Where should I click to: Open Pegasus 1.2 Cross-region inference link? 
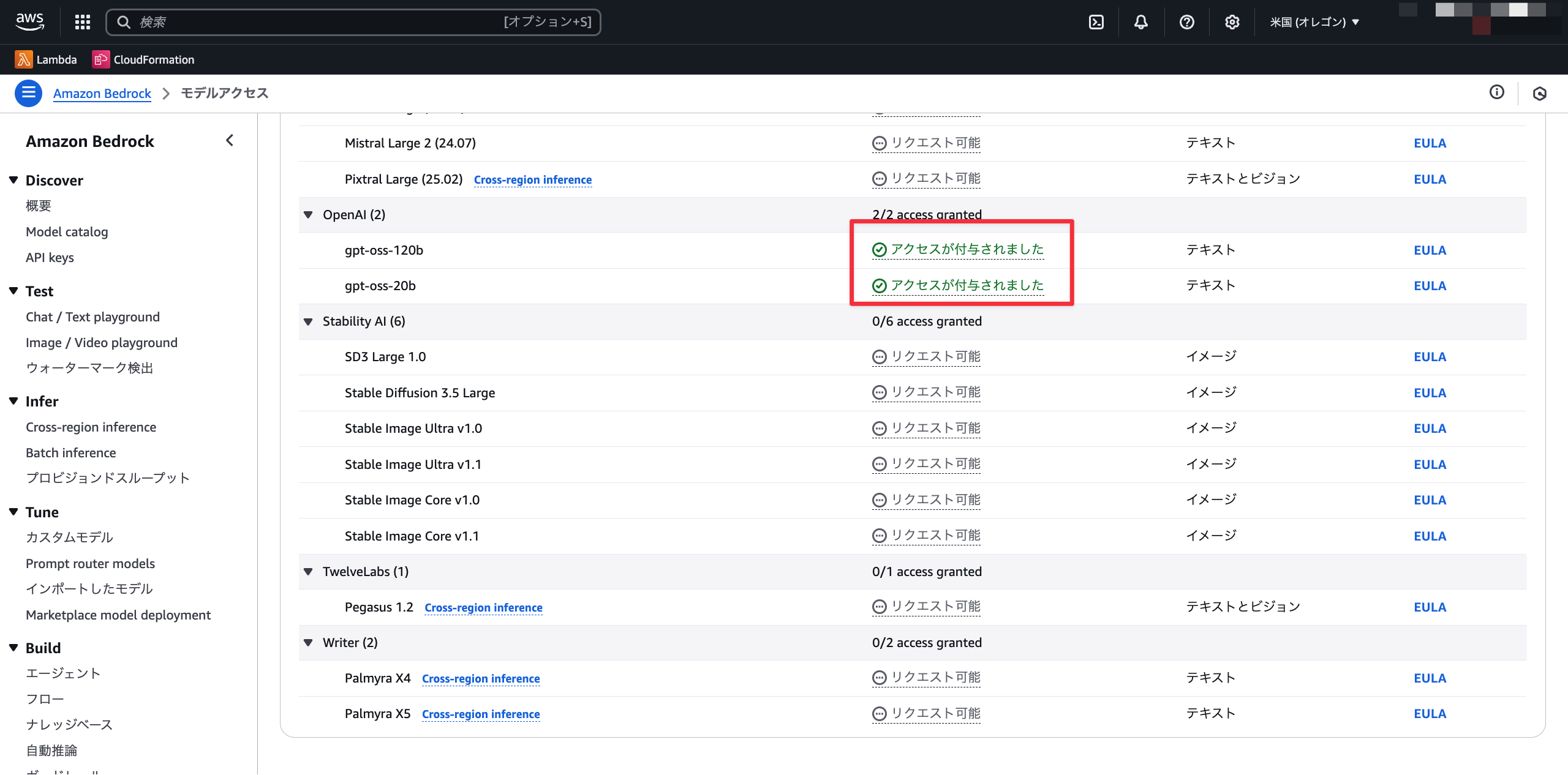(x=483, y=608)
